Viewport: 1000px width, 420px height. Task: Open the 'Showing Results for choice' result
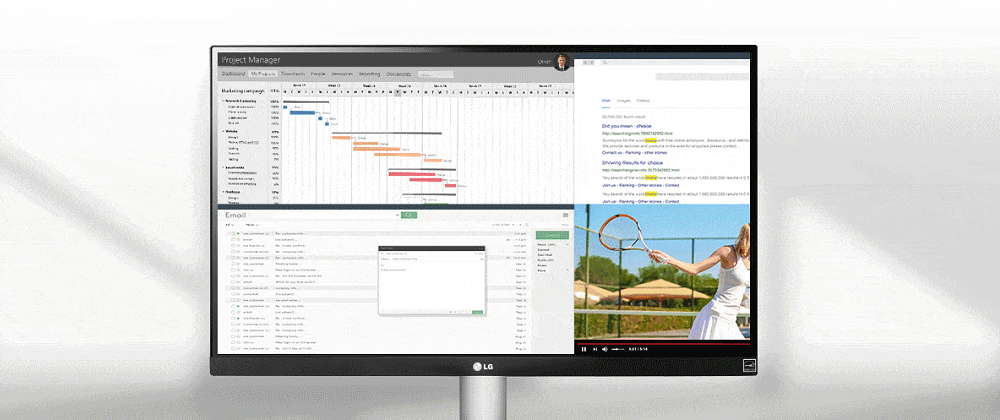click(633, 163)
